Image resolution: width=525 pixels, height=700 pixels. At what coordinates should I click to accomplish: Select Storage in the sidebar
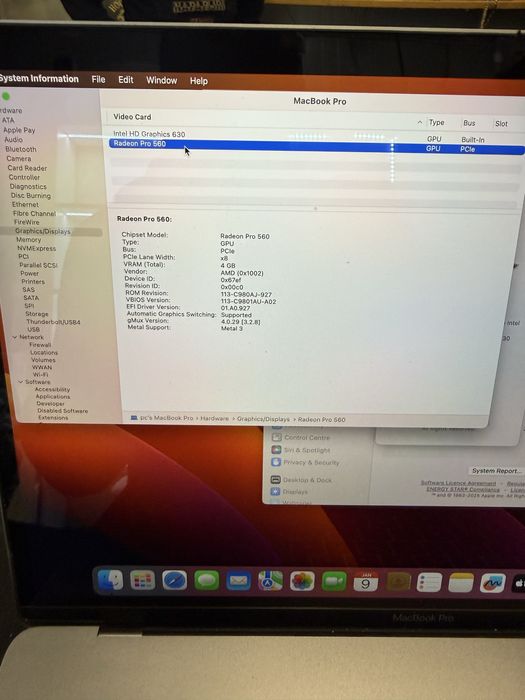(x=37, y=314)
